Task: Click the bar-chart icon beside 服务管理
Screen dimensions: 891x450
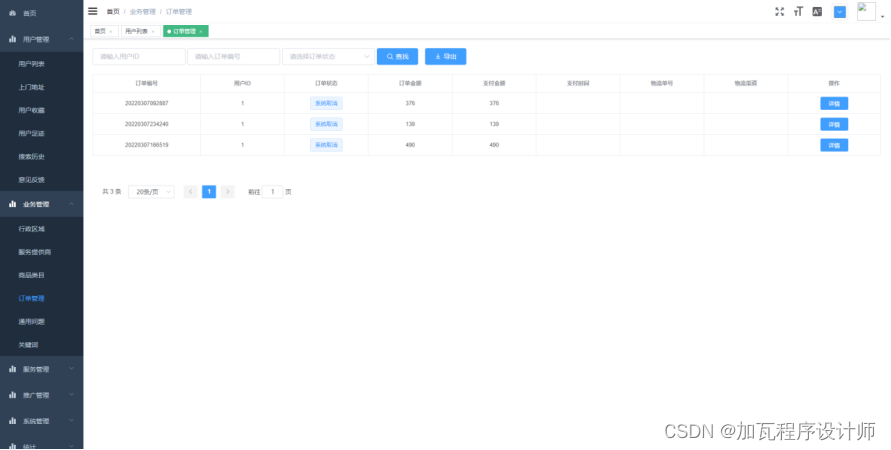Action: pyautogui.click(x=13, y=369)
